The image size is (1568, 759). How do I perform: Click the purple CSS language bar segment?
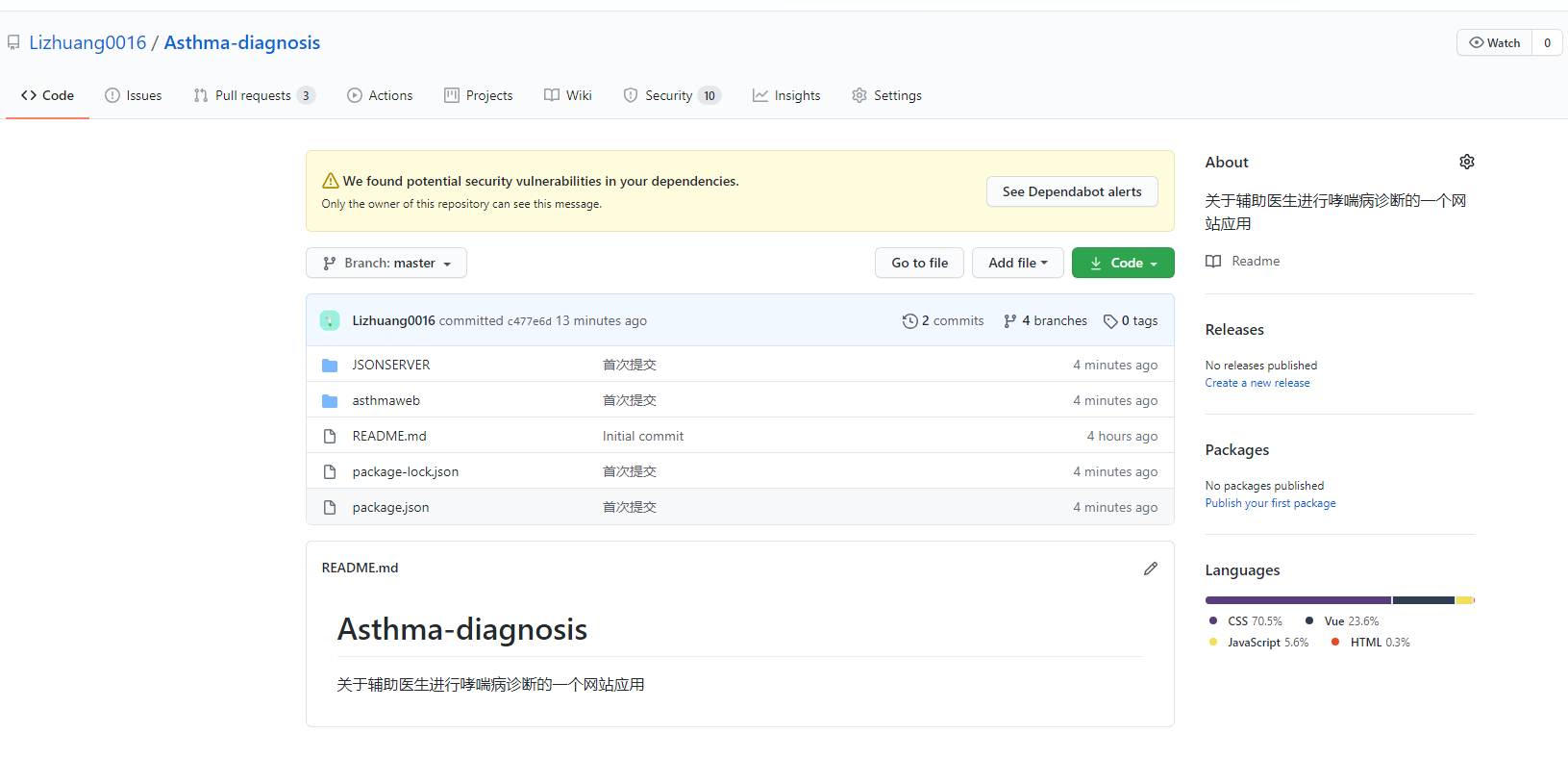click(x=1298, y=600)
